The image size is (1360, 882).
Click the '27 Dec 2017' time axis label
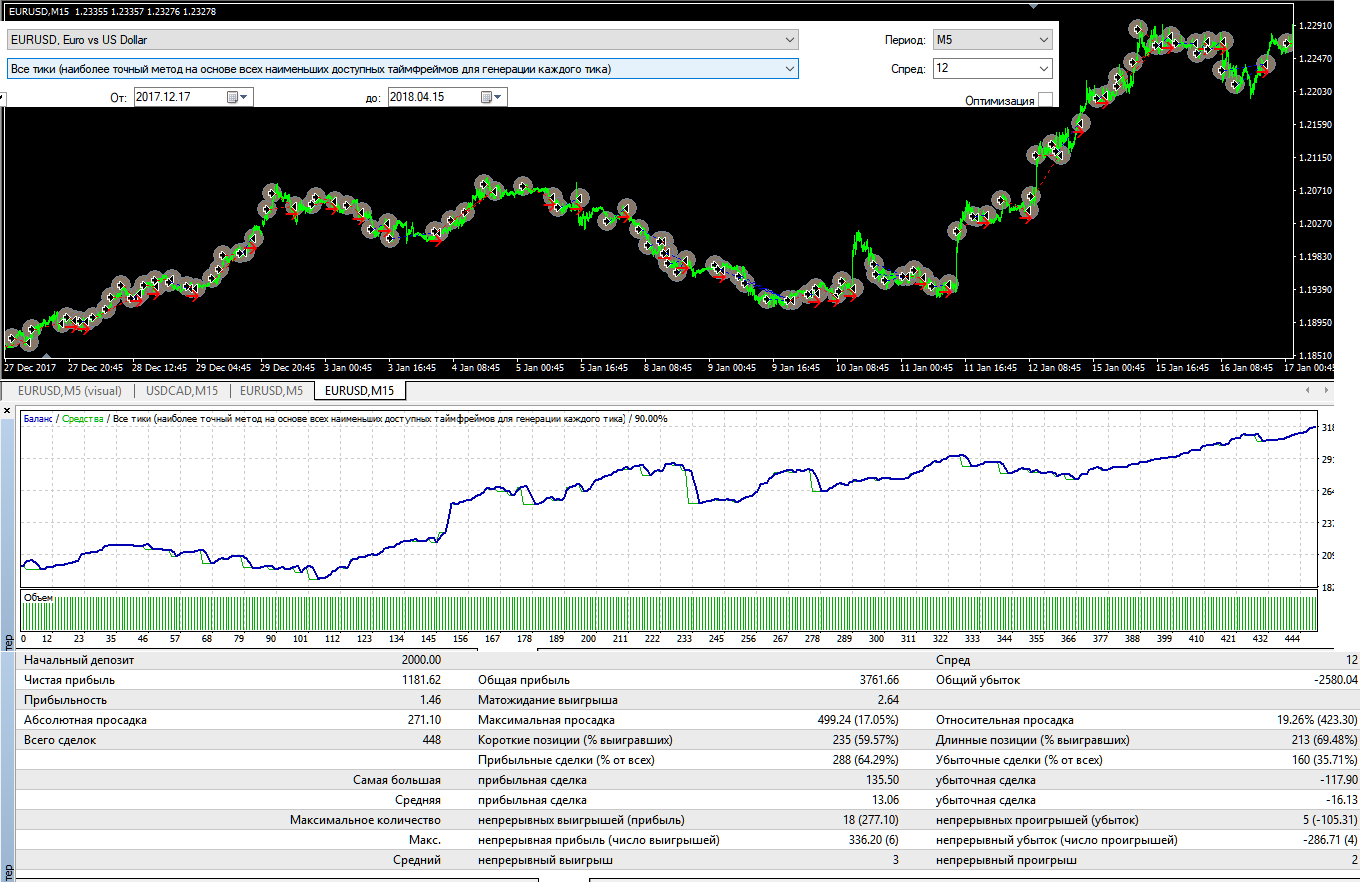30,367
